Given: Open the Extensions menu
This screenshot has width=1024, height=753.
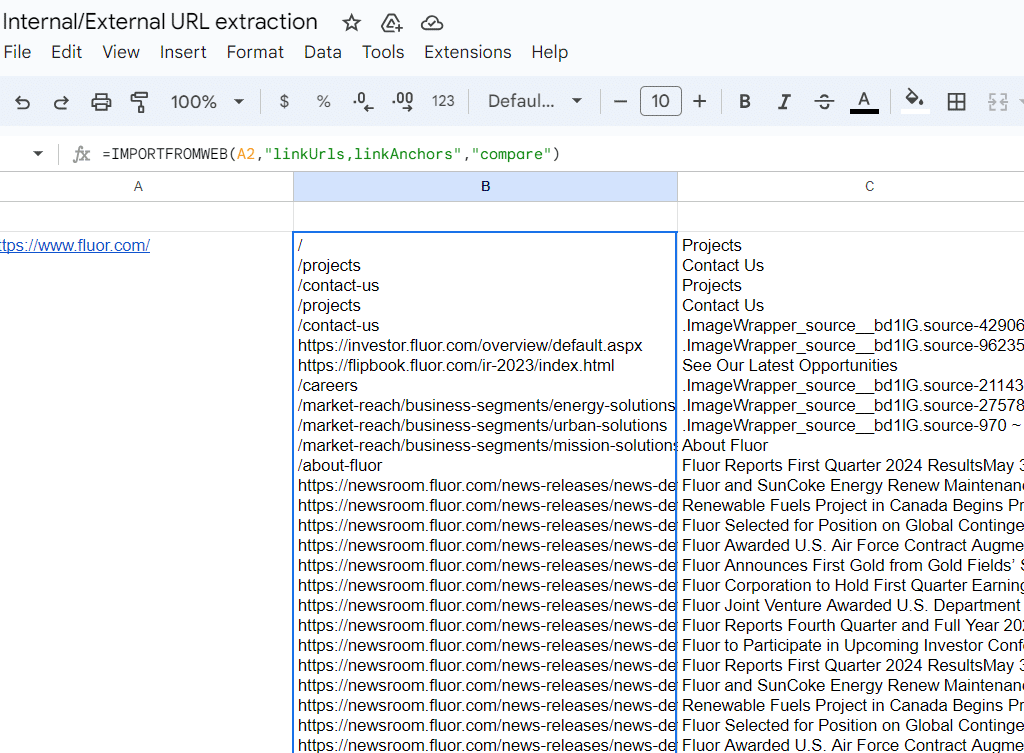Looking at the screenshot, I should coord(467,52).
